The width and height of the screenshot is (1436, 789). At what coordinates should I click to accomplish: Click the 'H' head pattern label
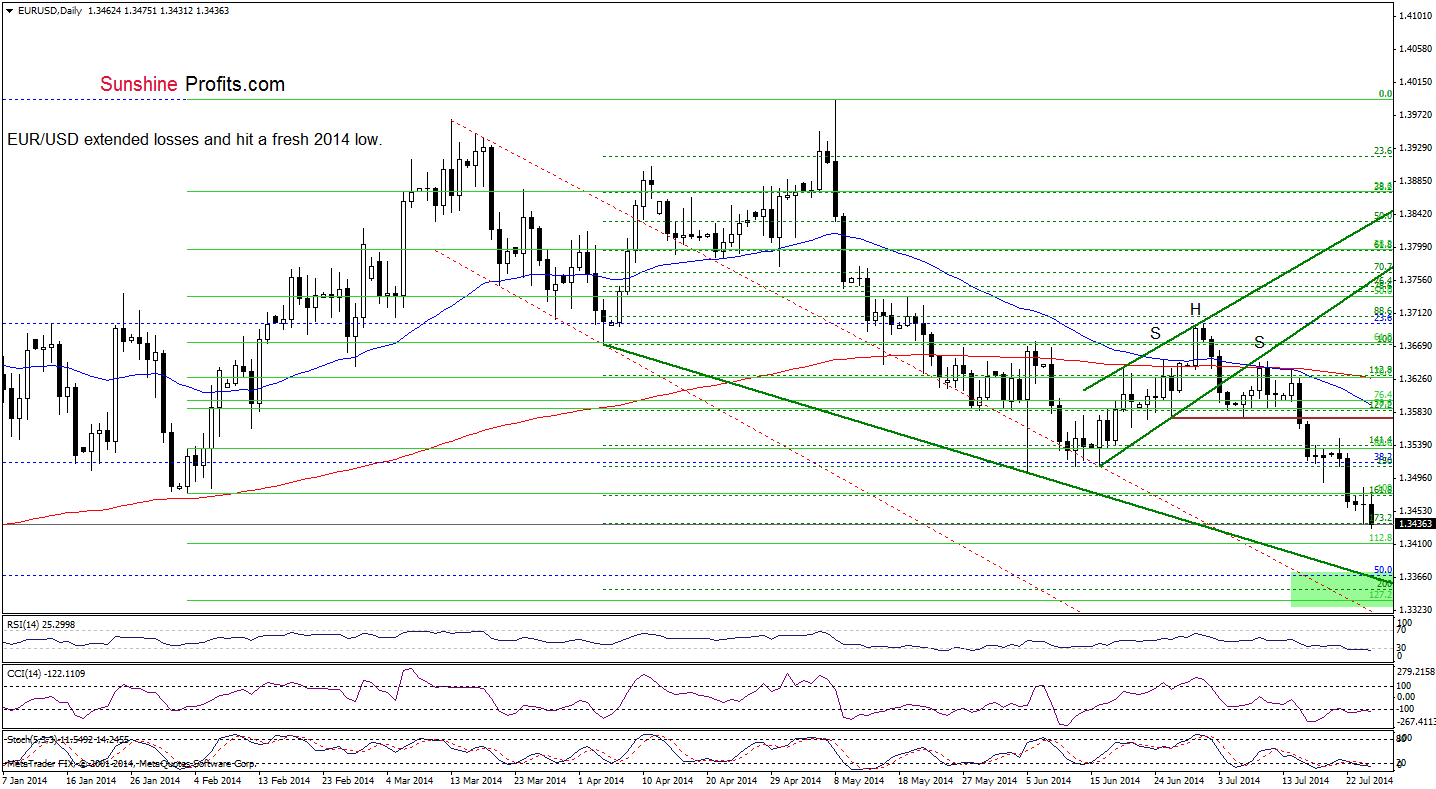tap(1195, 309)
